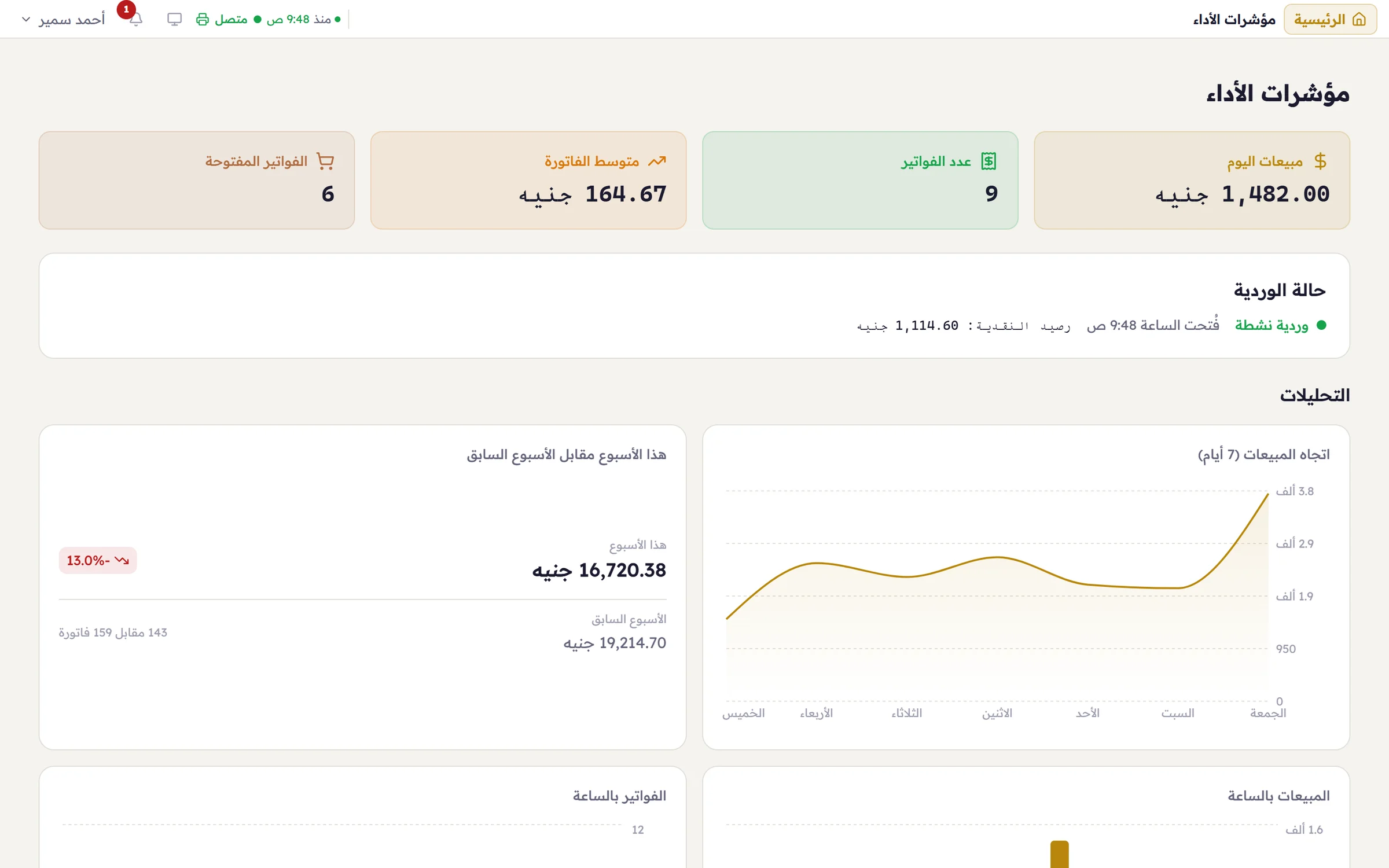Viewport: 1389px width, 868px height.
Task: Click the downward trend icon in -13.0% badge
Action: click(x=122, y=560)
